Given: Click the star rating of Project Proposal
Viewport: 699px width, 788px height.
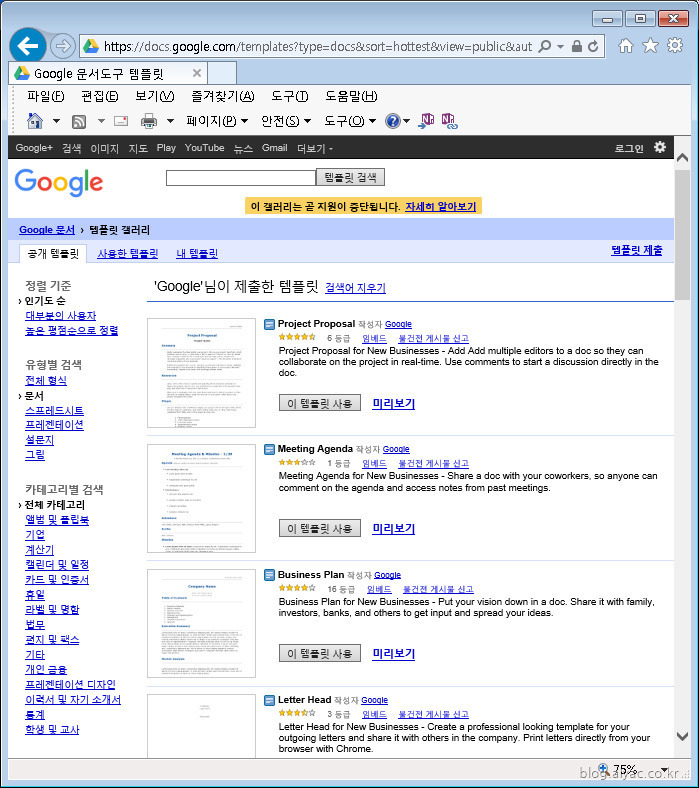Looking at the screenshot, I should pos(297,337).
